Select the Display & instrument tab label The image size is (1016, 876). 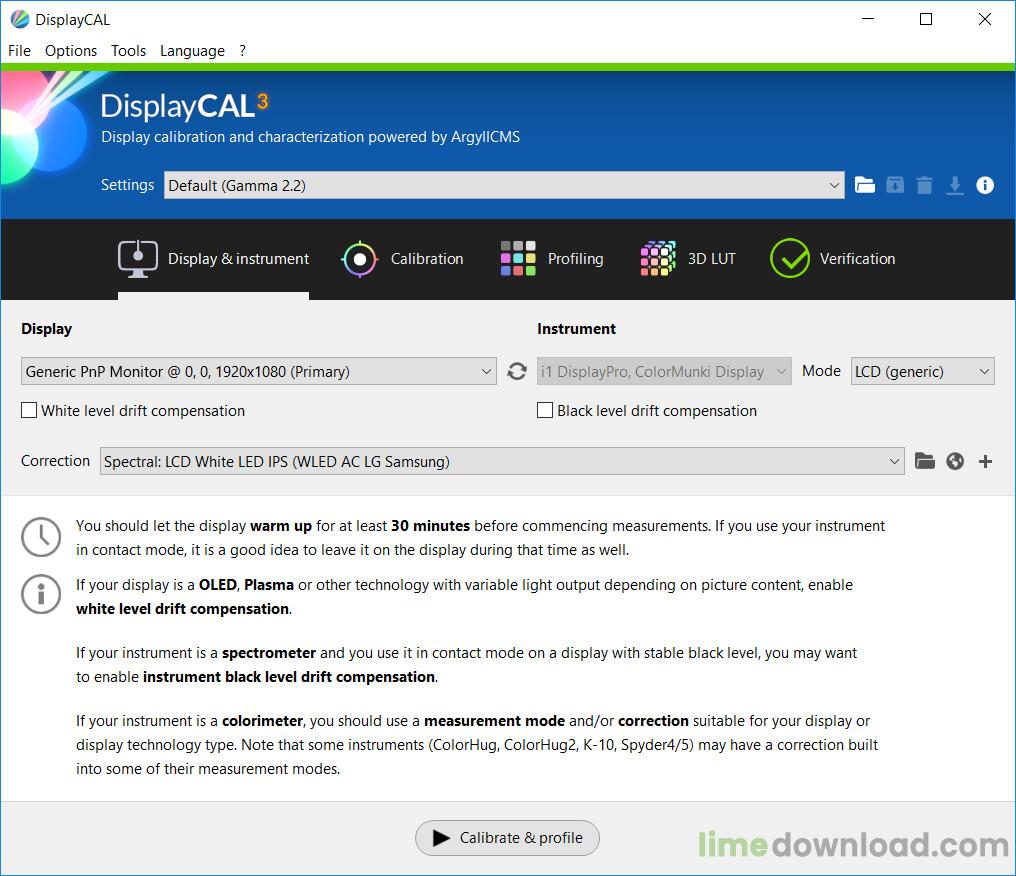238,259
